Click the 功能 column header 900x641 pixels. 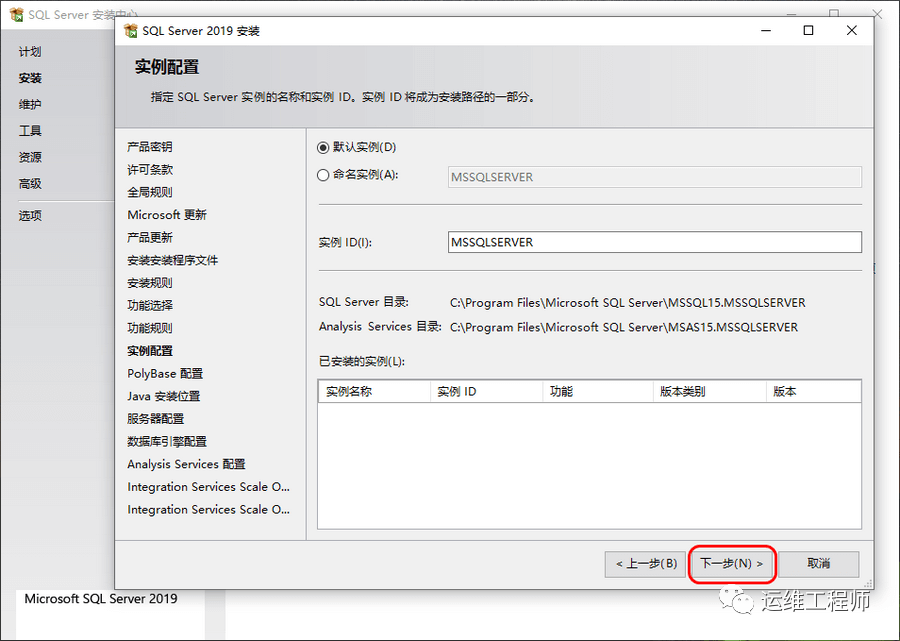pyautogui.click(x=598, y=391)
